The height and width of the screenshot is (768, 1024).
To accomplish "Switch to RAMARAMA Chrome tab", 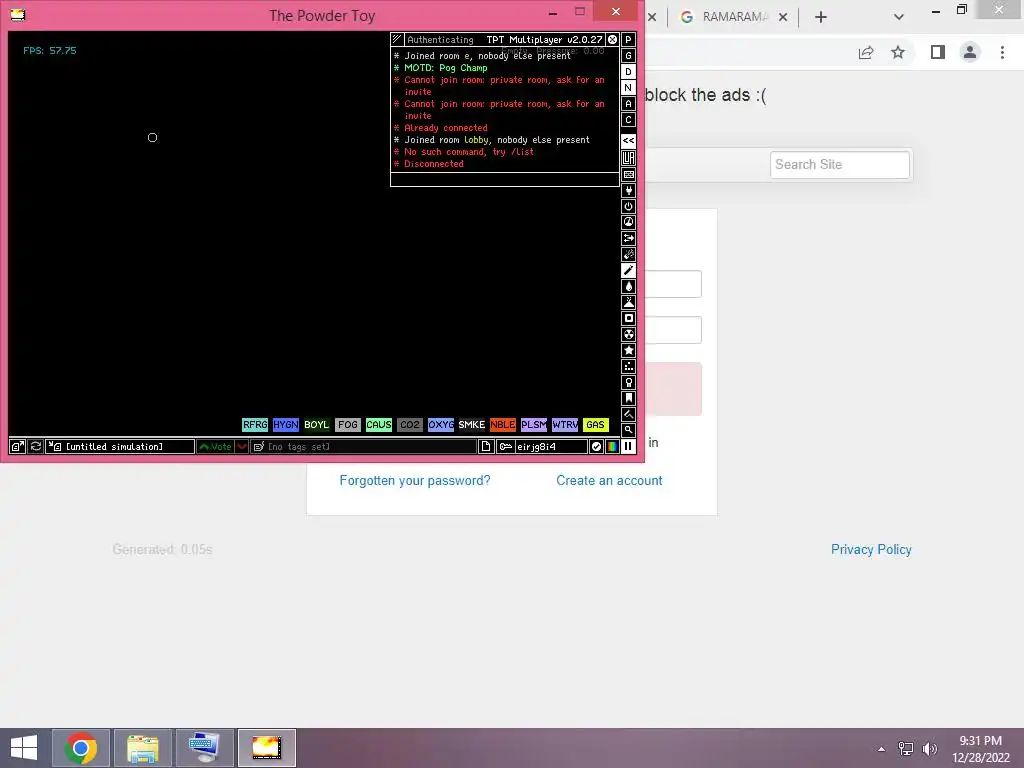I will pyautogui.click(x=733, y=17).
